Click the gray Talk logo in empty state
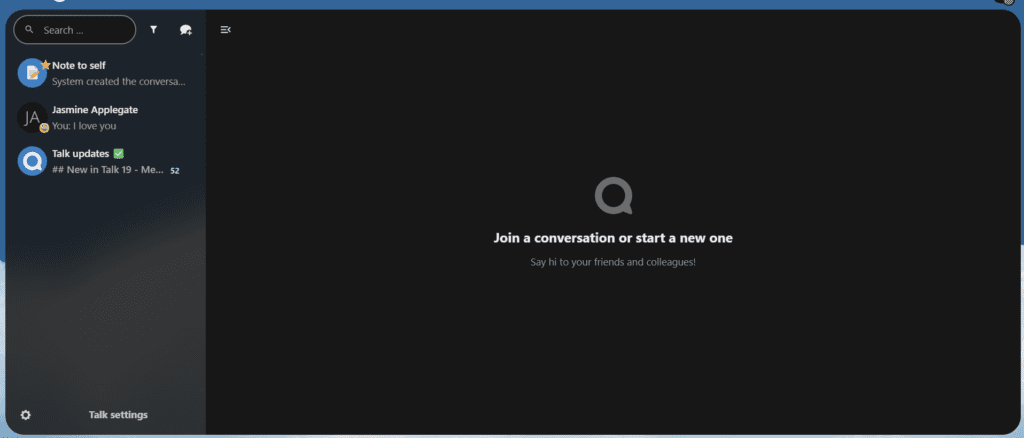The height and width of the screenshot is (438, 1024). pyautogui.click(x=613, y=196)
